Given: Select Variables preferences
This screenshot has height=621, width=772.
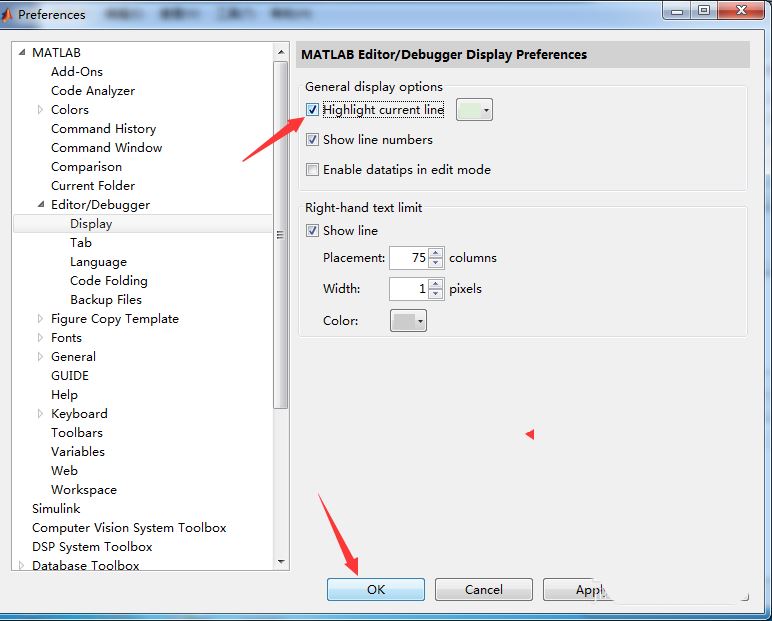Looking at the screenshot, I should (x=78, y=452).
